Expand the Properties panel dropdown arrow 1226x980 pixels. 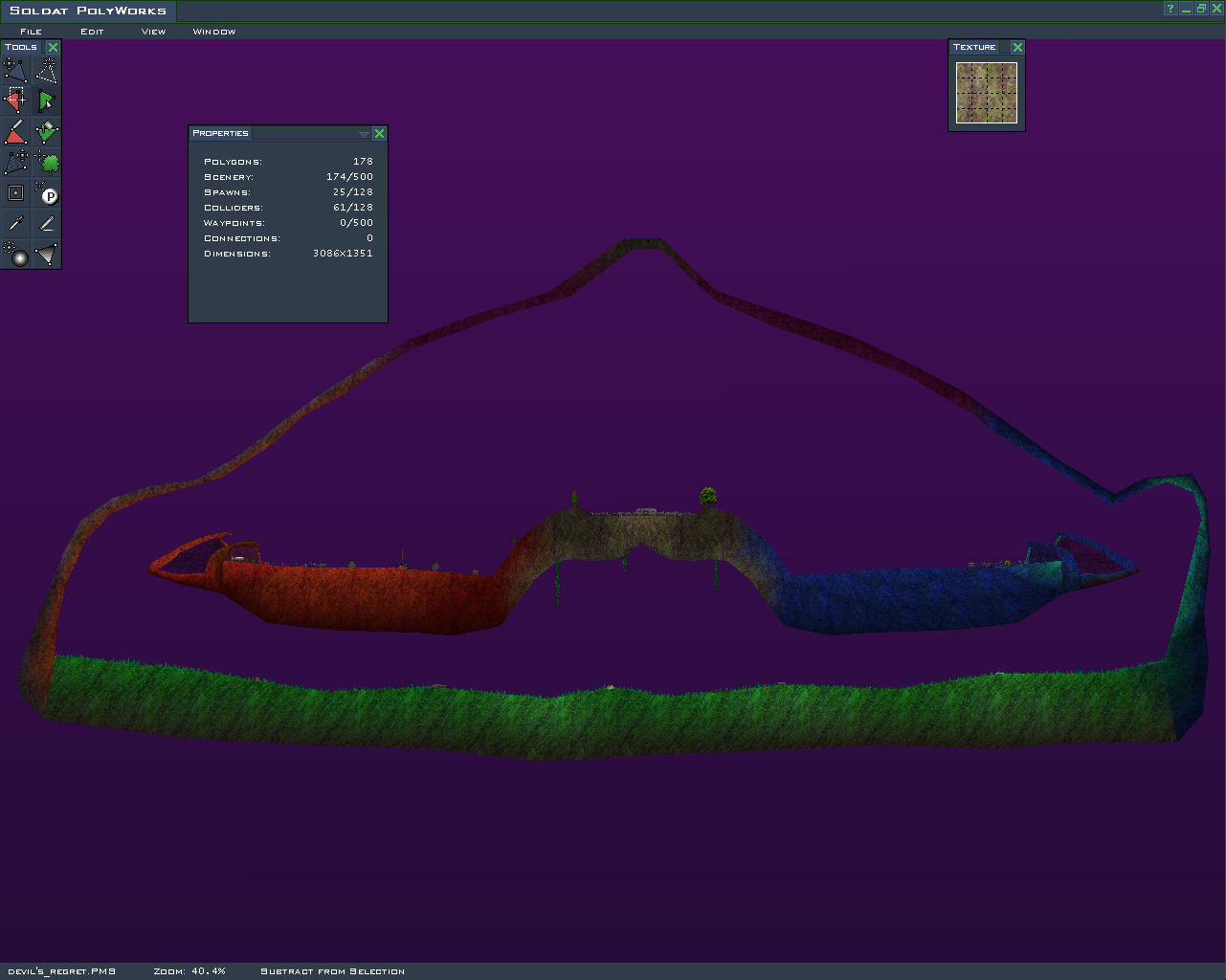364,134
